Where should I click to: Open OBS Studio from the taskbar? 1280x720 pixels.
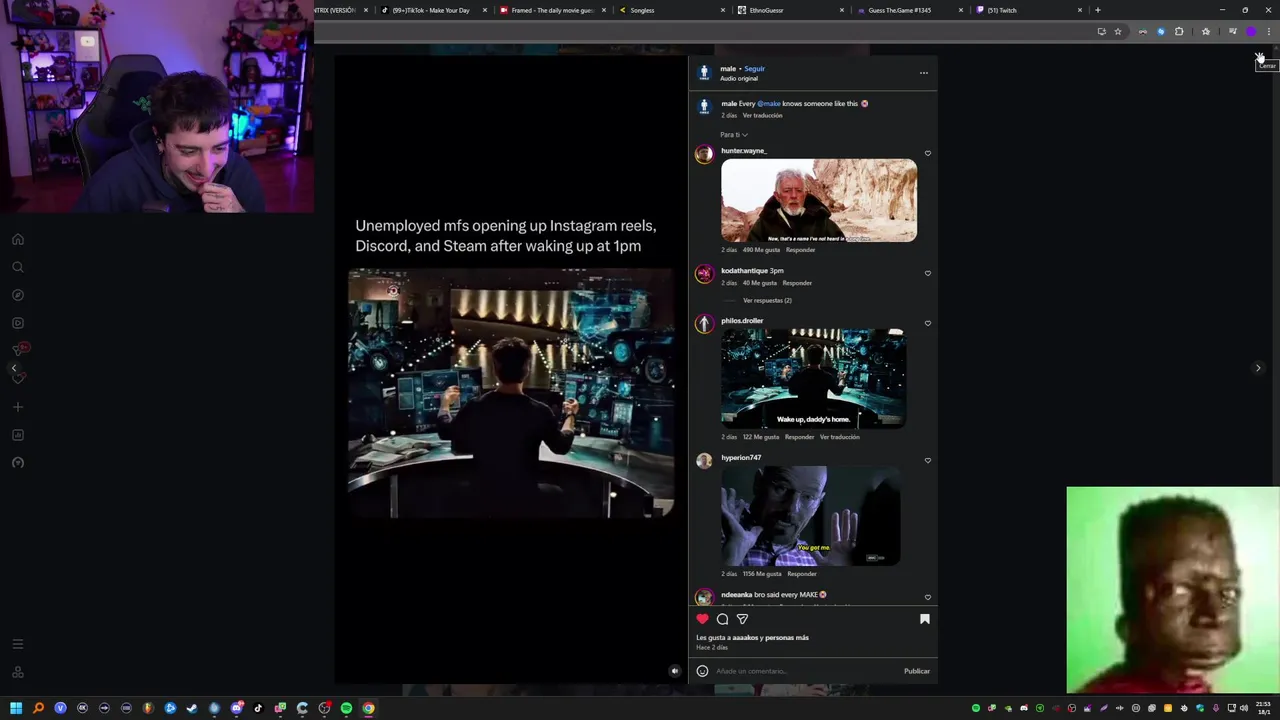tap(324, 708)
